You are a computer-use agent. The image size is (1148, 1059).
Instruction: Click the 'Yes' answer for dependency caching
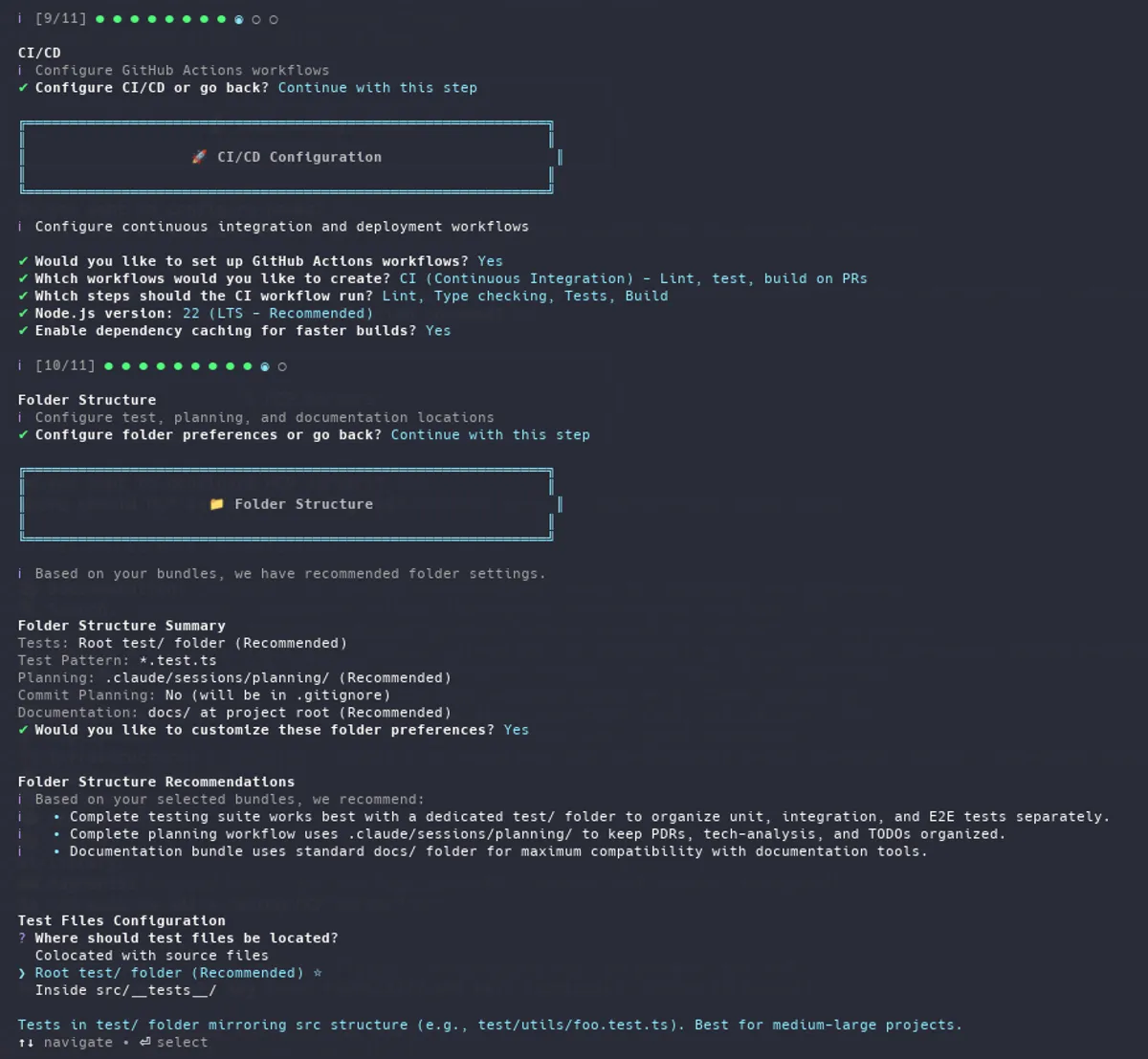tap(438, 330)
